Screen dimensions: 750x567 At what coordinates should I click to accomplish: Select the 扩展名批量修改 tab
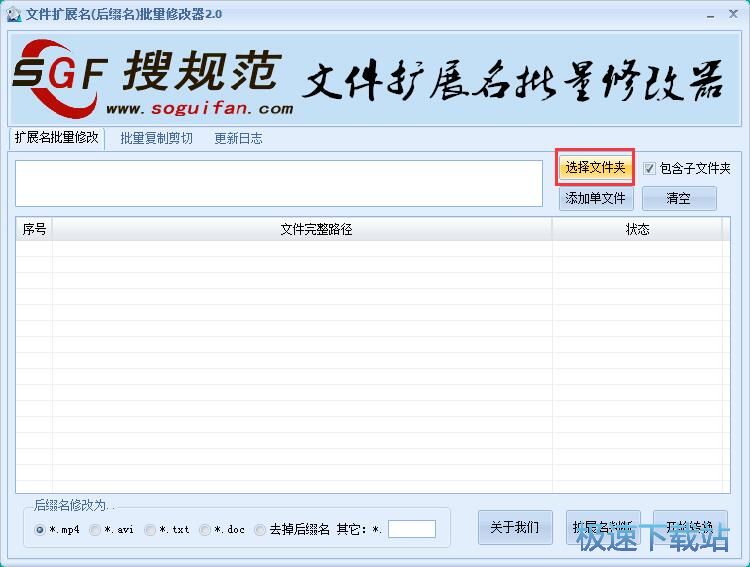(56, 138)
